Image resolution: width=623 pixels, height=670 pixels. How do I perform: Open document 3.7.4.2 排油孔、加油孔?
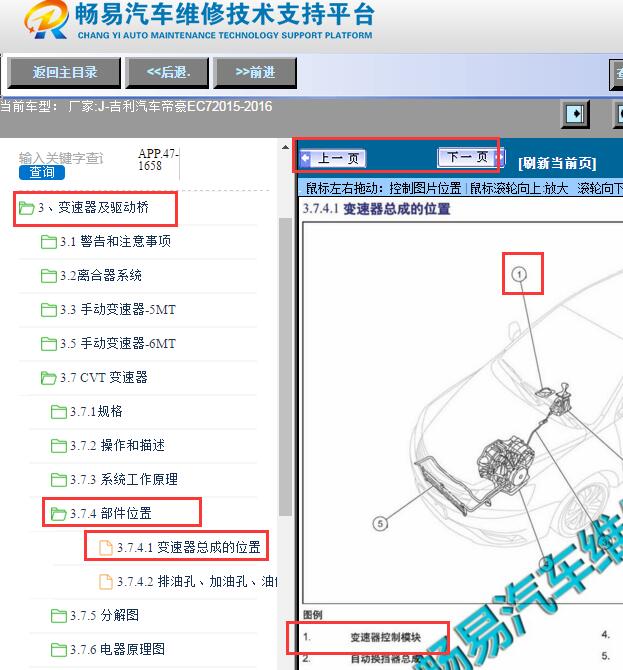[197, 582]
